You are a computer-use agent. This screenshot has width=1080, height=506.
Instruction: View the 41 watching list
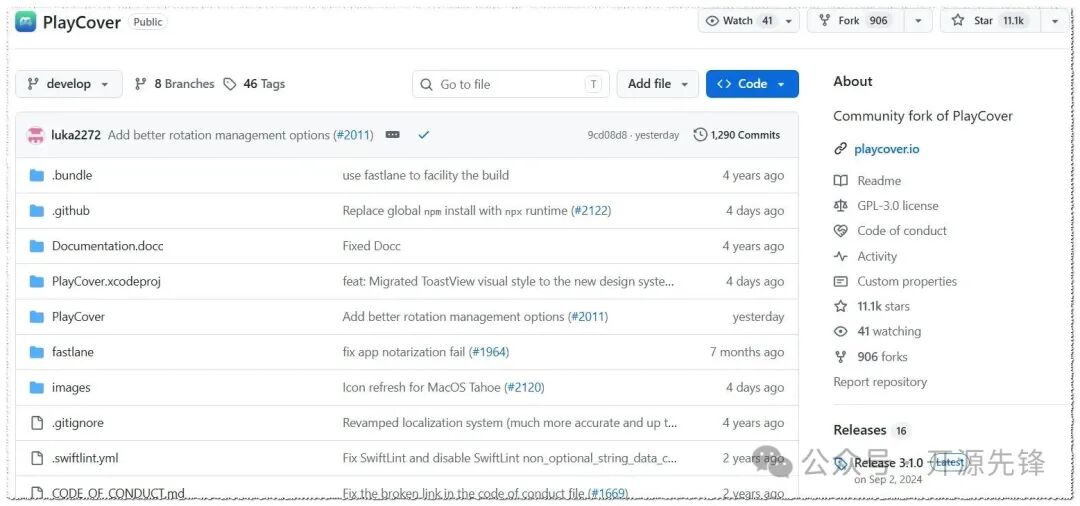pos(889,331)
